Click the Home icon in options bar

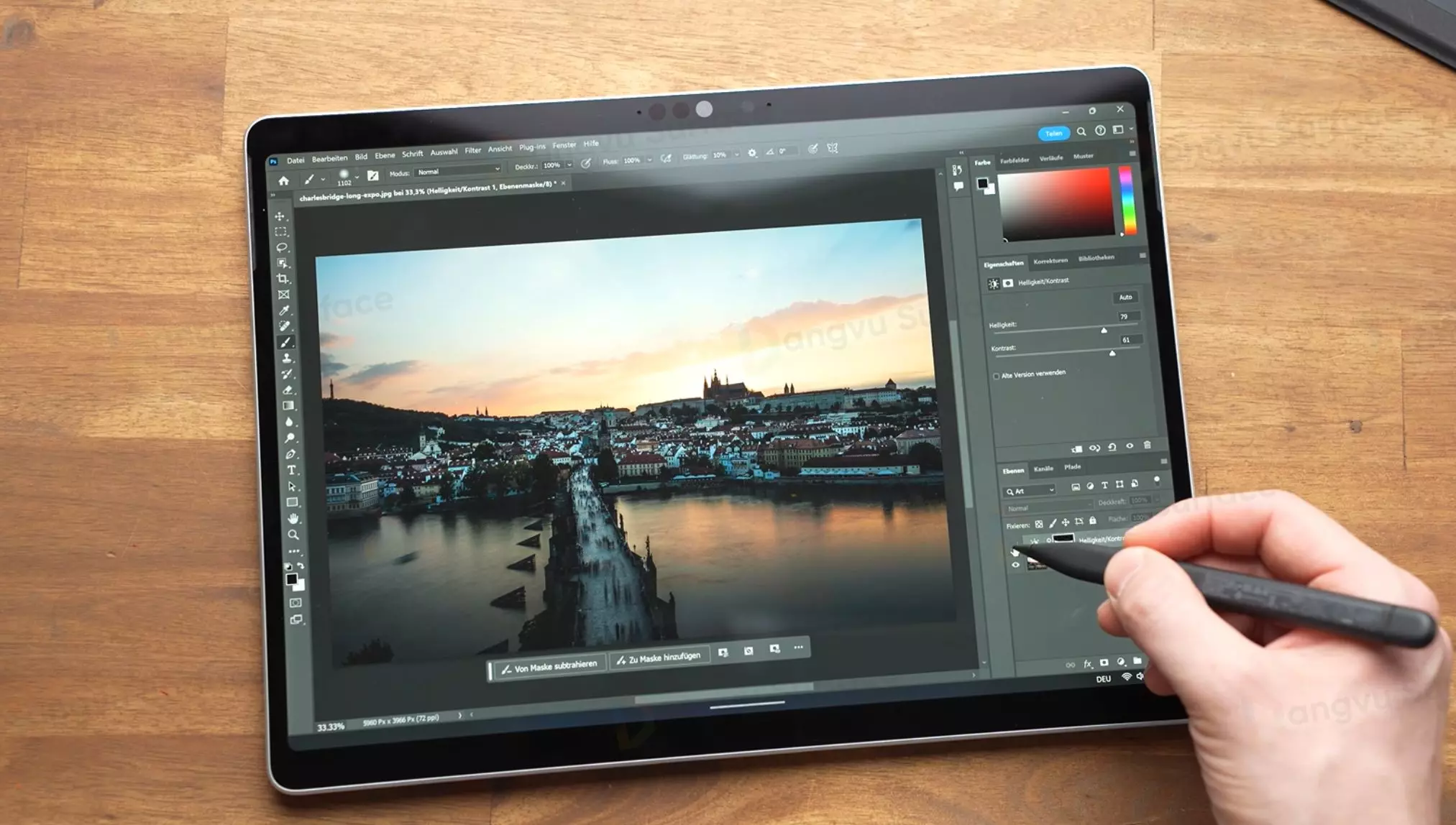(x=284, y=181)
